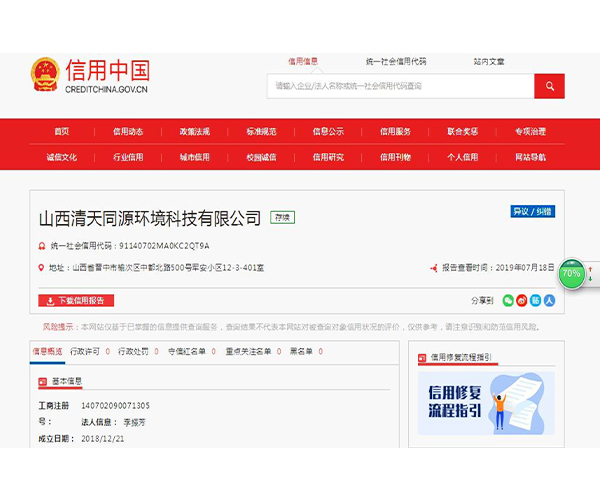
Task: Switch to the 行政处罚 tab
Action: (133, 351)
